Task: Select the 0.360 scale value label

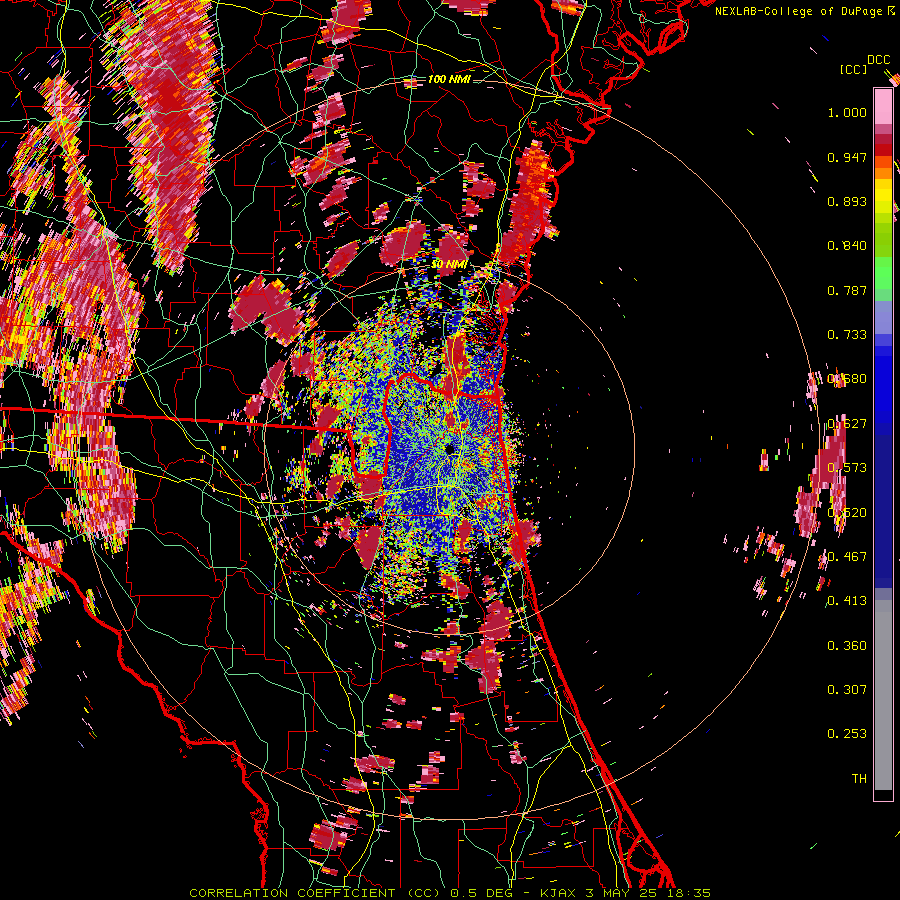Action: pos(847,646)
